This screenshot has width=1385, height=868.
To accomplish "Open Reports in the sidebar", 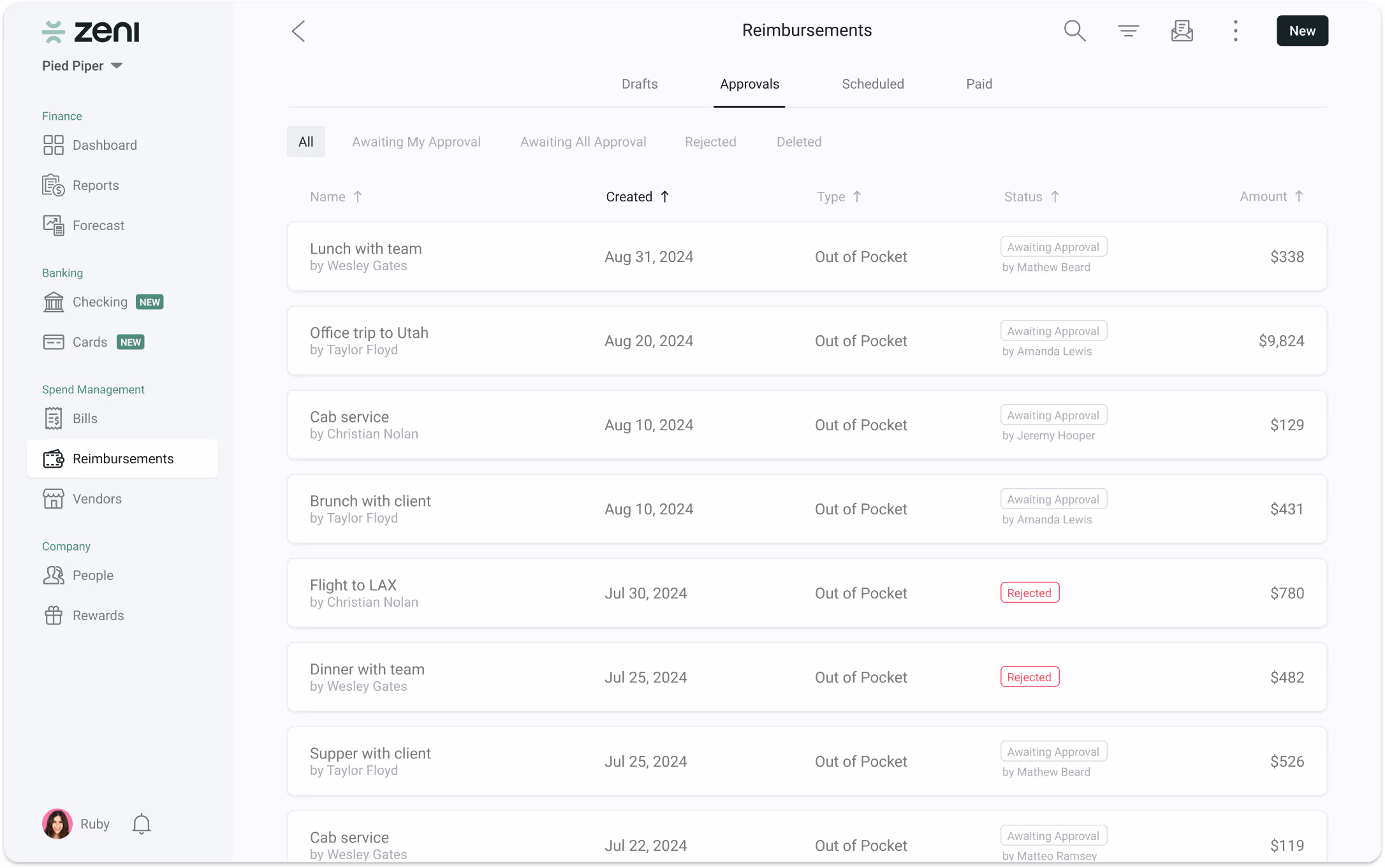I will click(x=81, y=185).
